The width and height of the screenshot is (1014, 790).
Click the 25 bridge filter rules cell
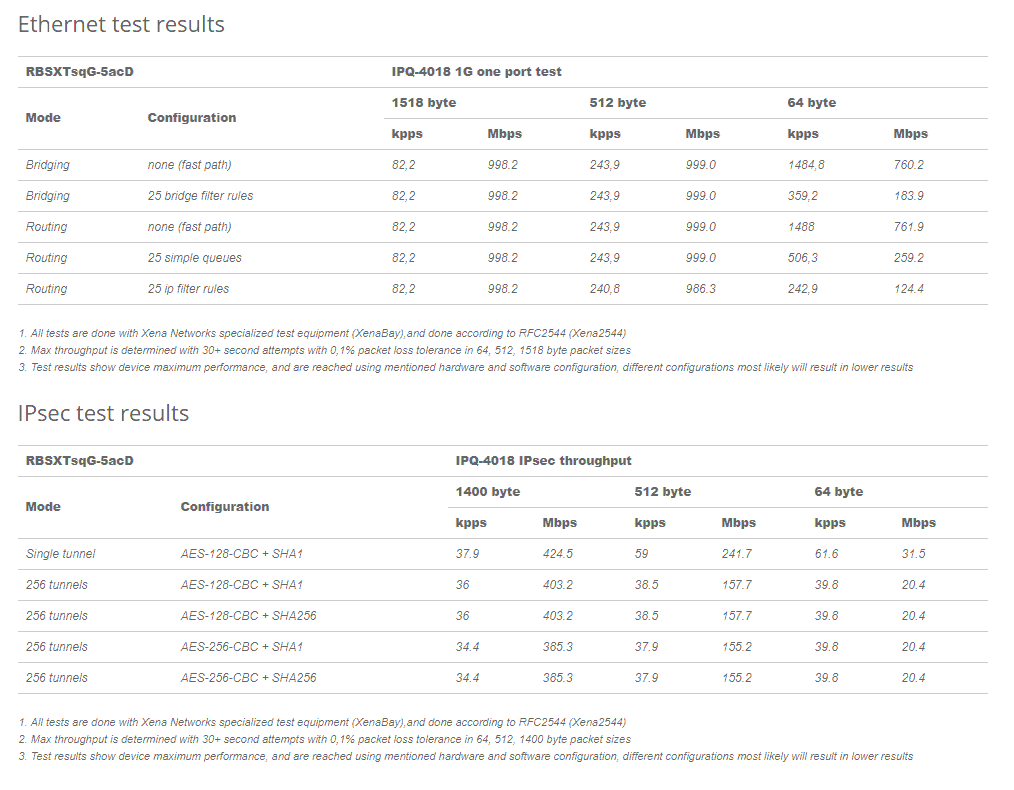tap(200, 196)
